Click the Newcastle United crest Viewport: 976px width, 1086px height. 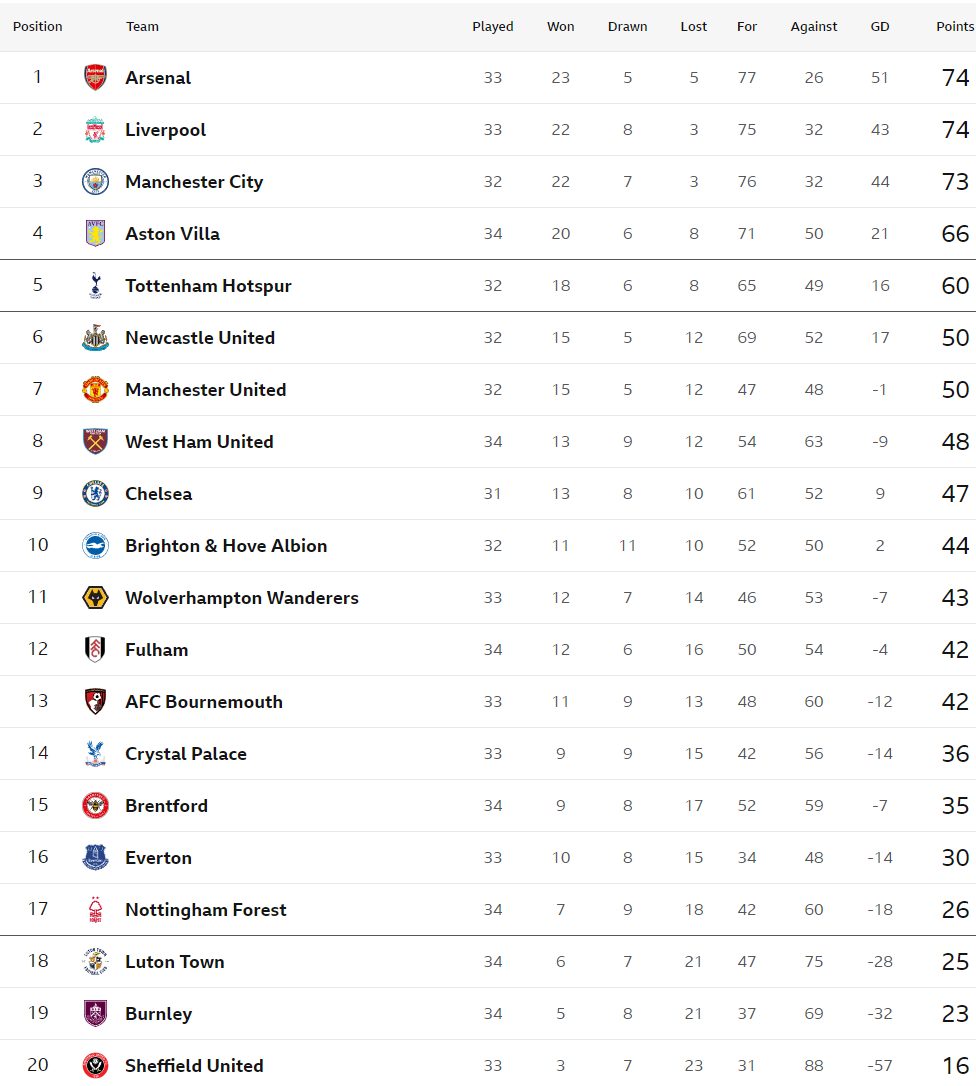click(95, 337)
